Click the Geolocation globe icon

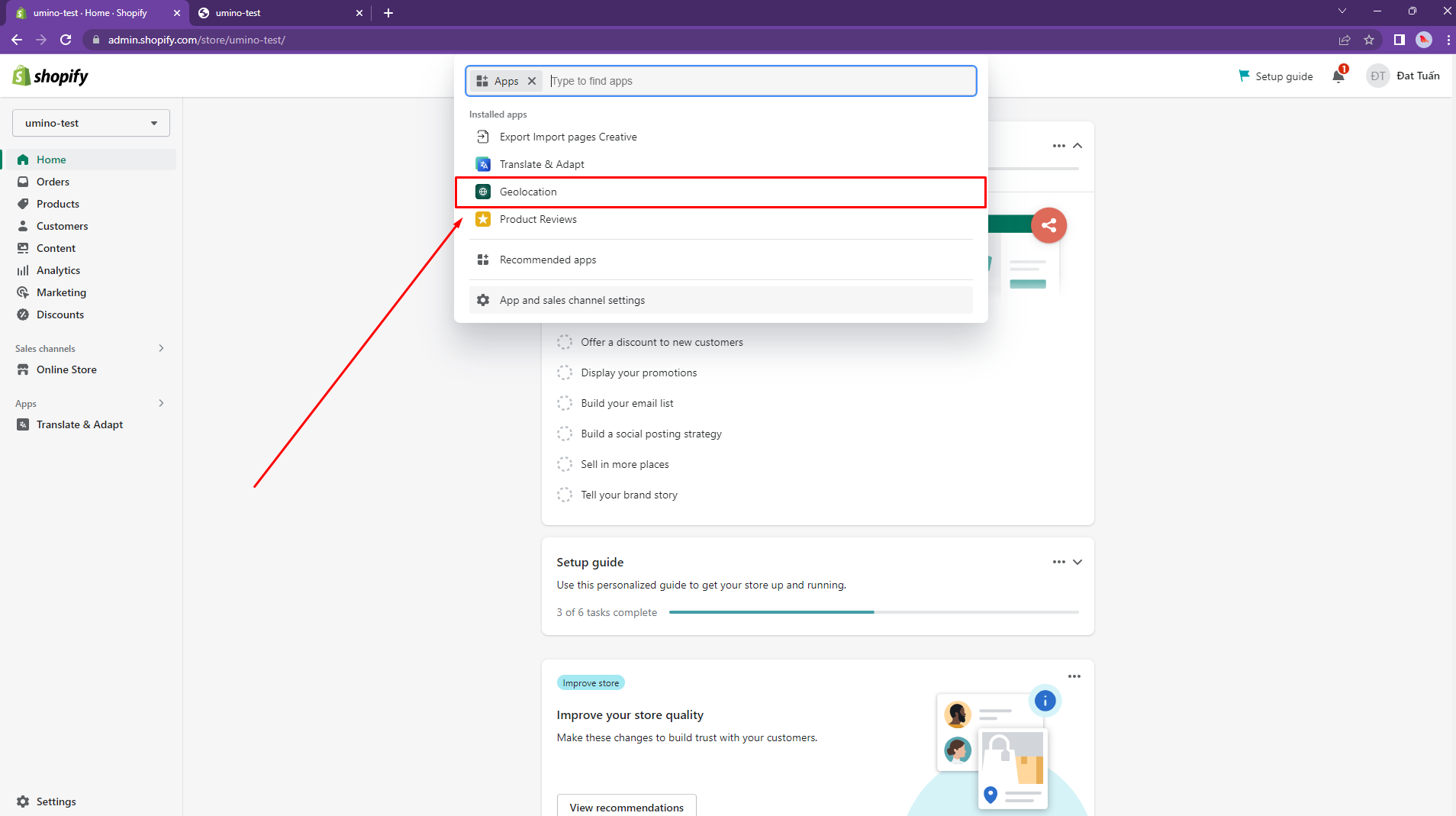[x=483, y=192]
